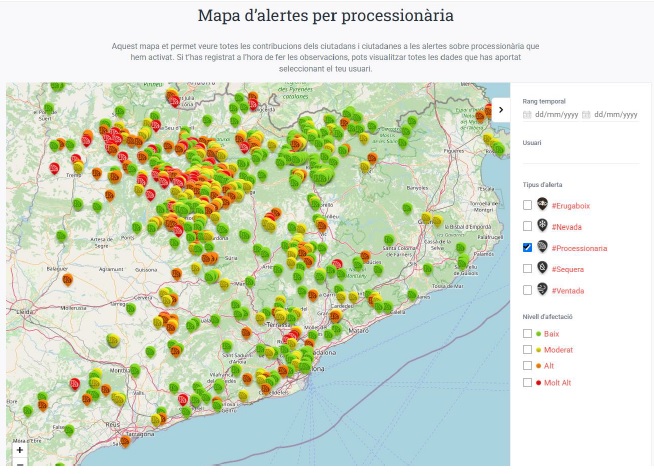
Task: Click the #Processionaria alert icon
Action: coord(542,246)
